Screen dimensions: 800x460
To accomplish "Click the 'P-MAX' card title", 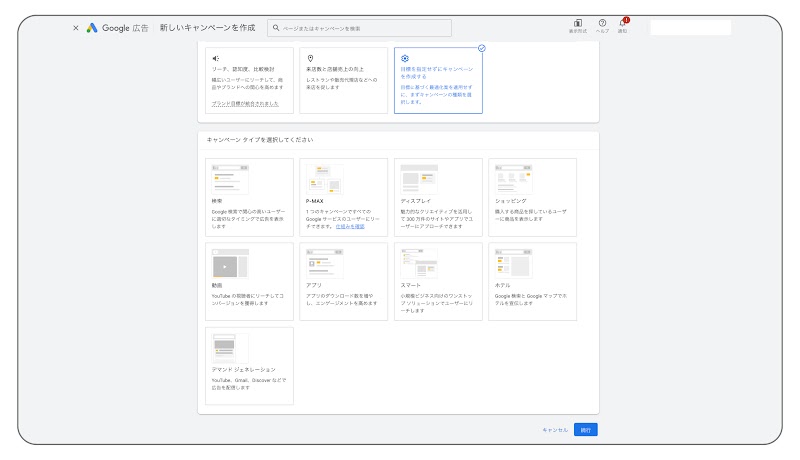I will 314,201.
